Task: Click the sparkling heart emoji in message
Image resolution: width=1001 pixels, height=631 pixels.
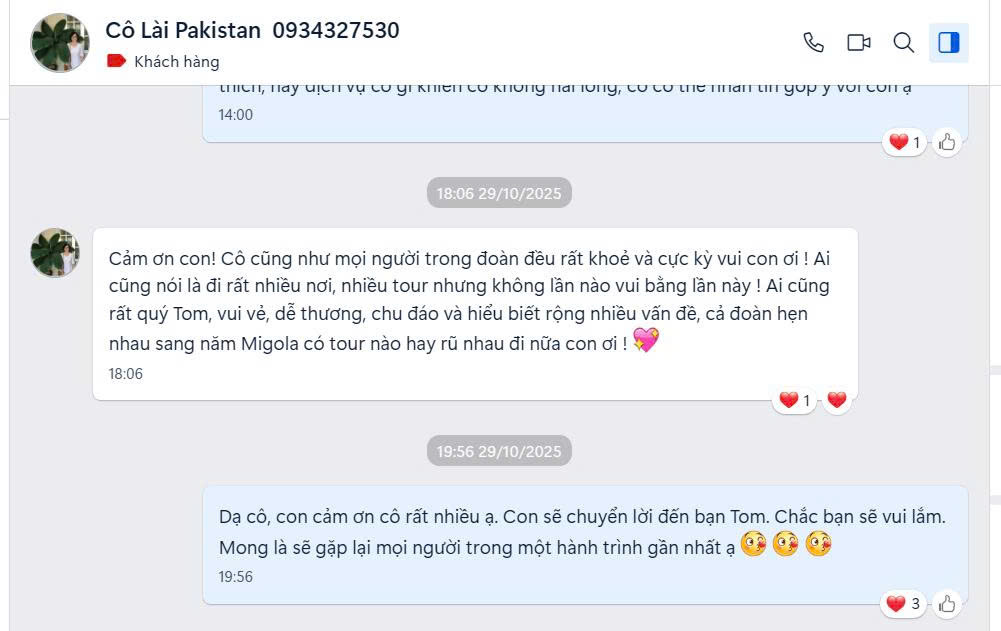Action: 645,340
